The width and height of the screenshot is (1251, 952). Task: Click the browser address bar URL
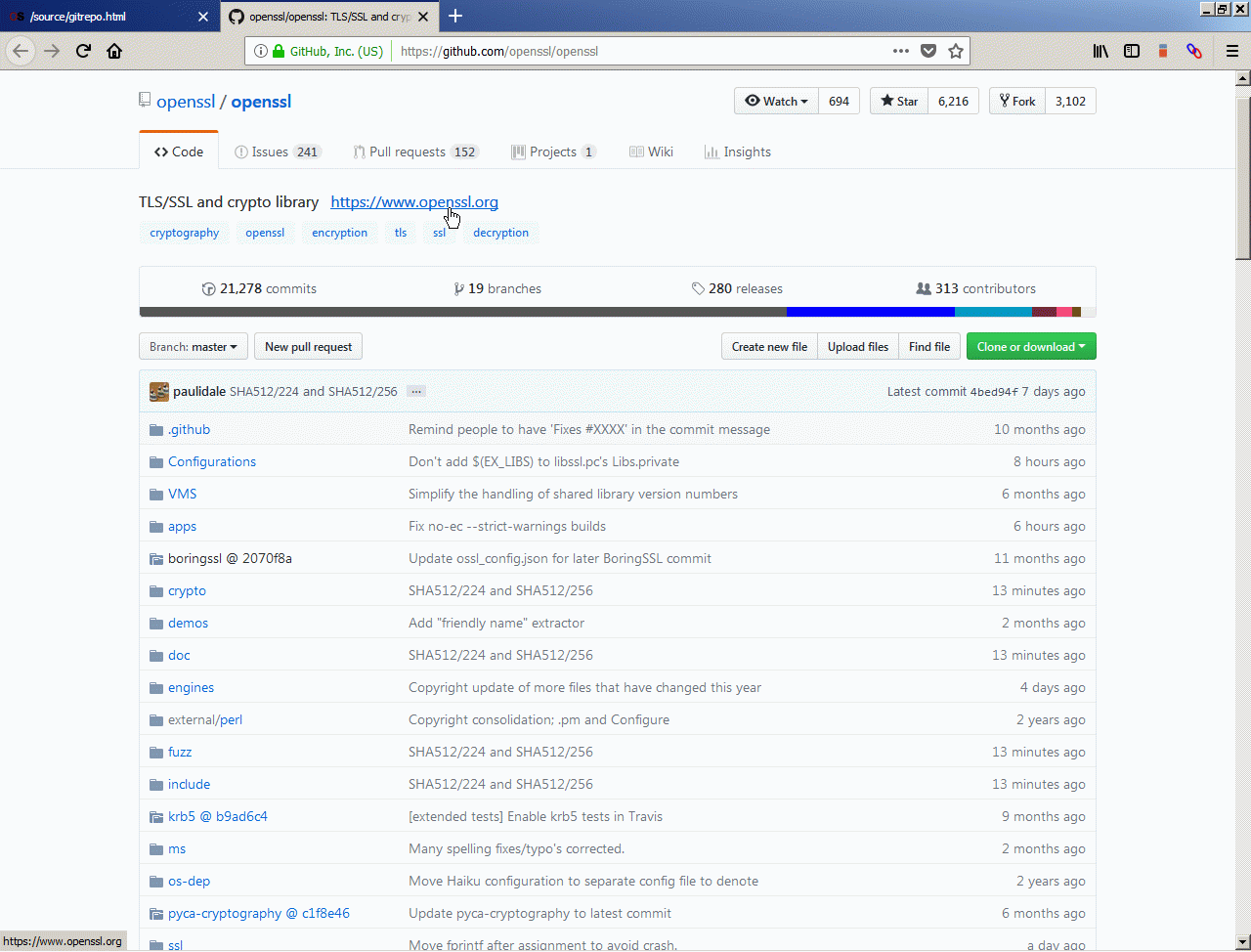tap(498, 52)
